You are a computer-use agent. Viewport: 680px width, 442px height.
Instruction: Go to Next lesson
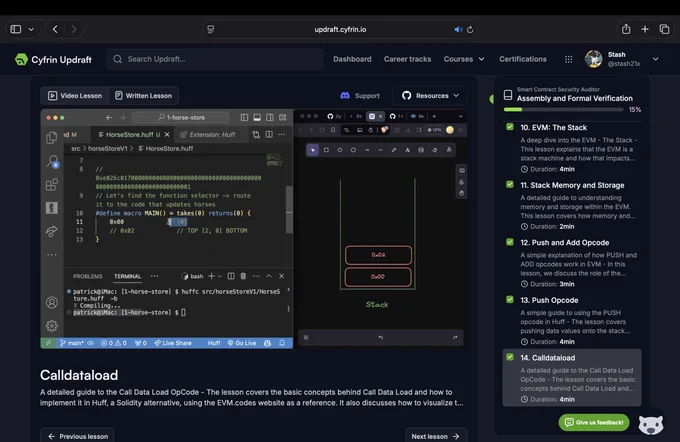[436, 436]
